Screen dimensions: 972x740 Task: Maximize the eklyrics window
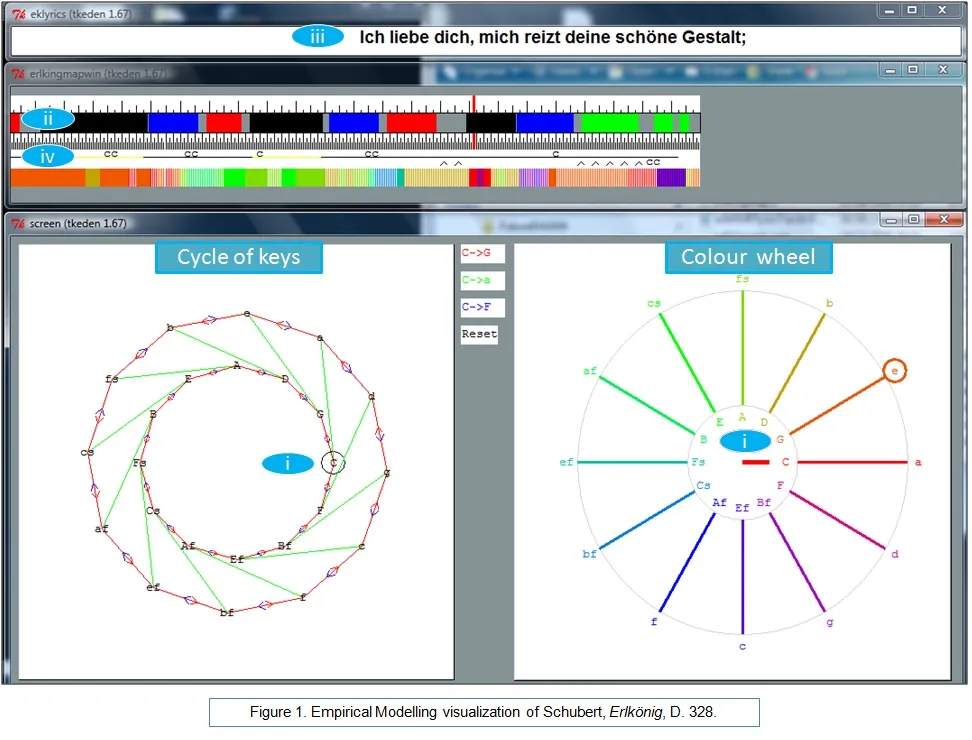(912, 10)
